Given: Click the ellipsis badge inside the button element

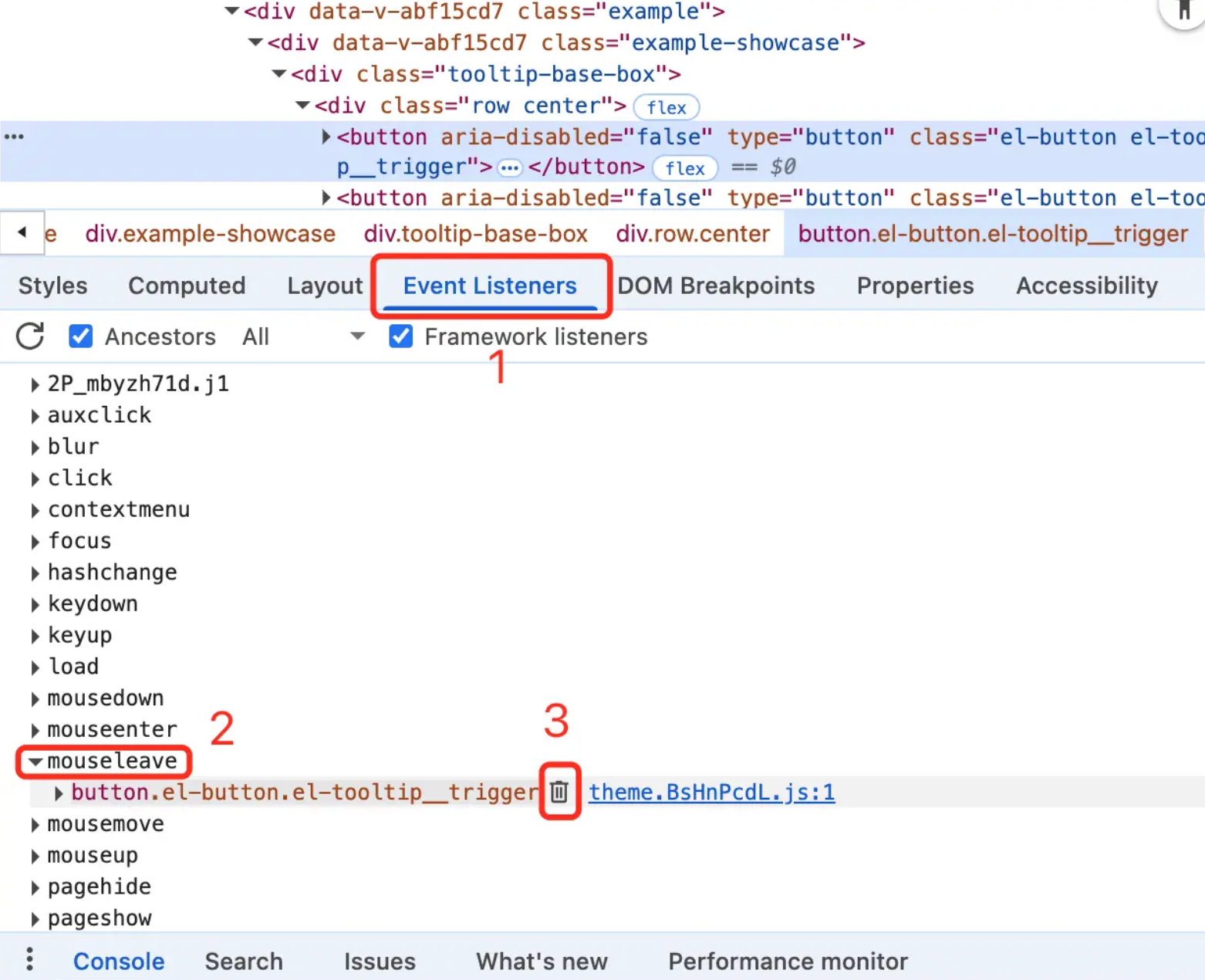Looking at the screenshot, I should click(x=509, y=167).
